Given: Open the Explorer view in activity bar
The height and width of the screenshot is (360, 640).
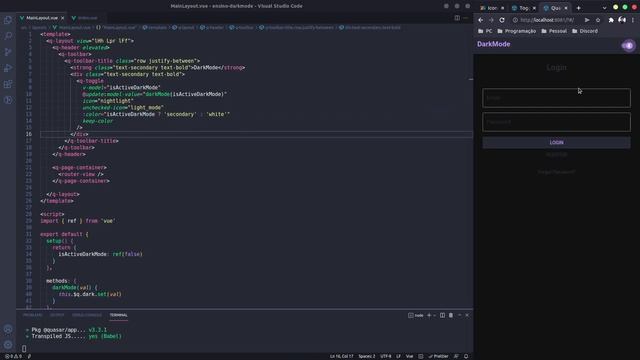Looking at the screenshot, I should (8, 20).
